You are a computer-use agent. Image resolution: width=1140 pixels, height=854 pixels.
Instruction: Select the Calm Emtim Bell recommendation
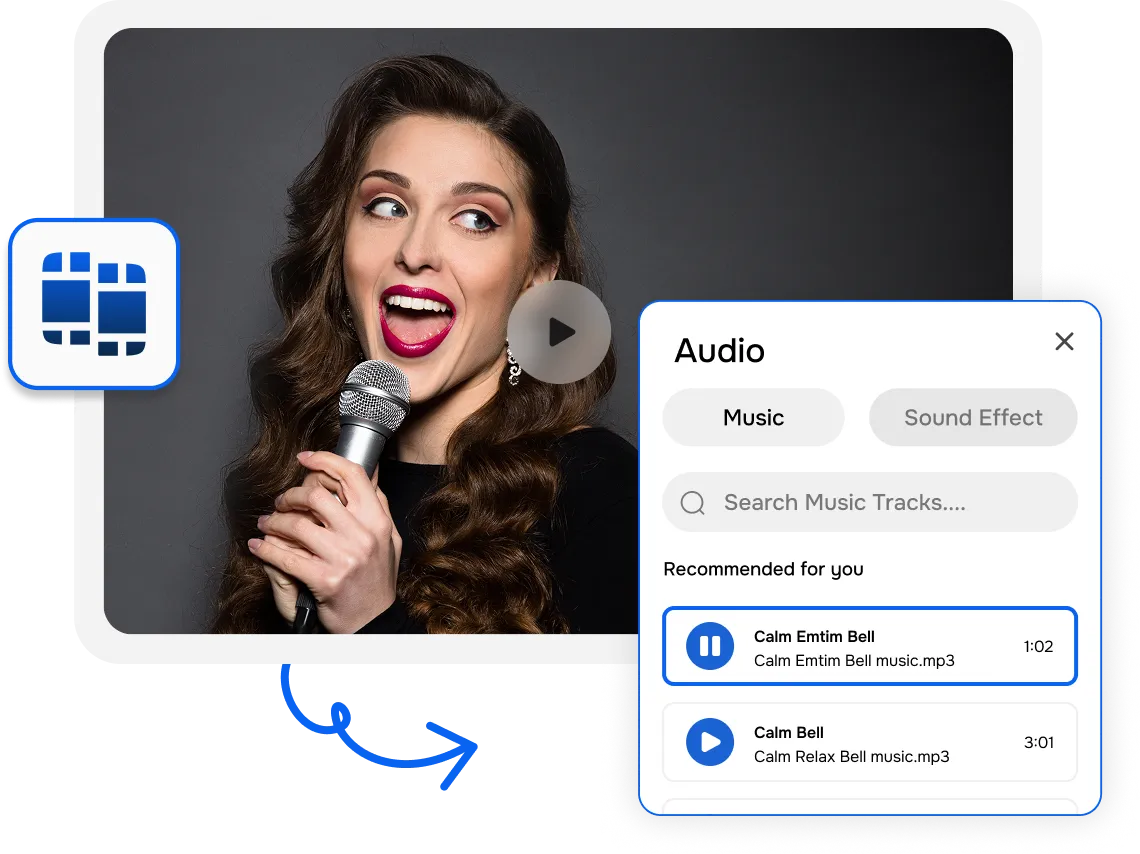pyautogui.click(x=870, y=646)
